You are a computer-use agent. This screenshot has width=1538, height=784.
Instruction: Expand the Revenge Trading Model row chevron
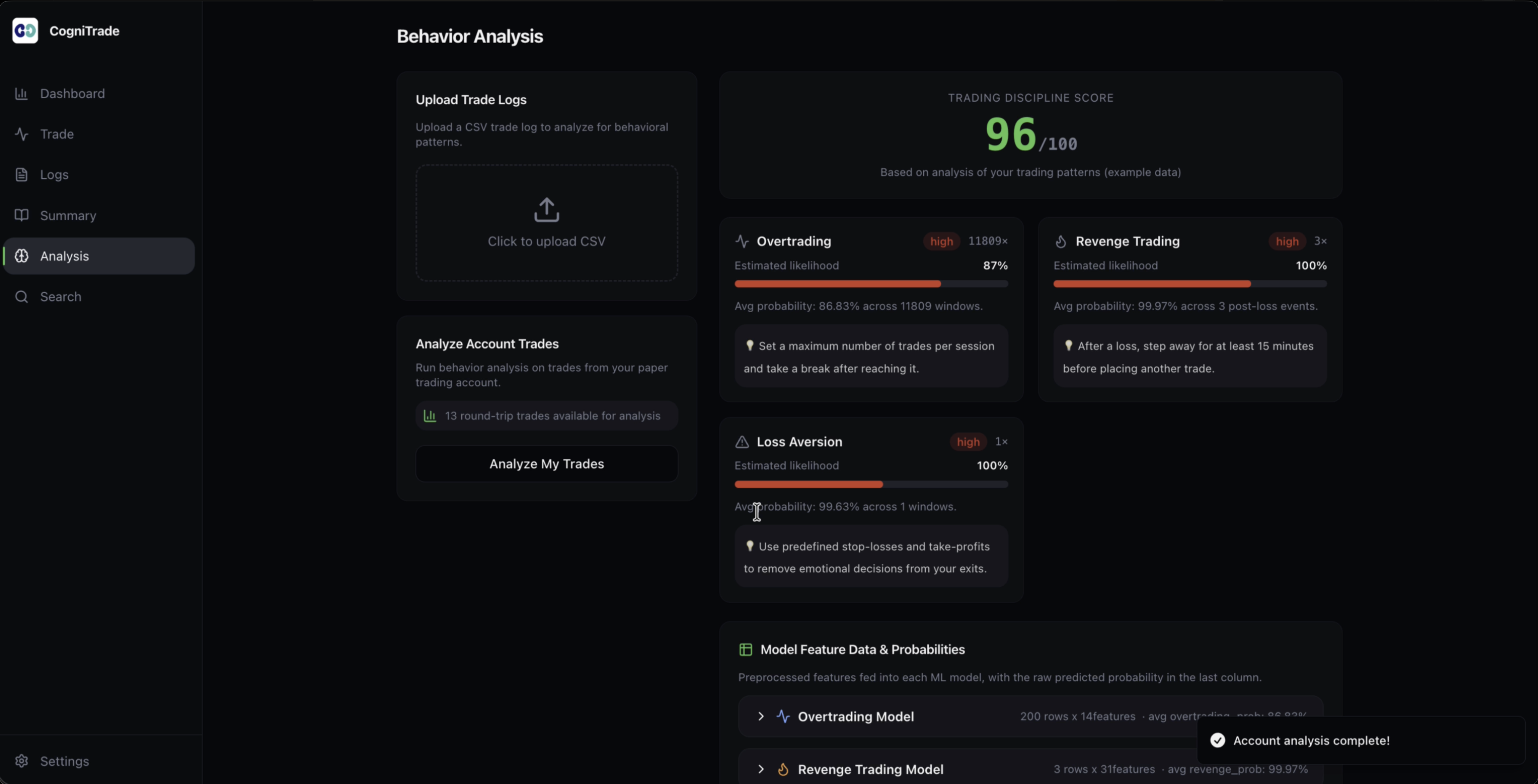761,769
